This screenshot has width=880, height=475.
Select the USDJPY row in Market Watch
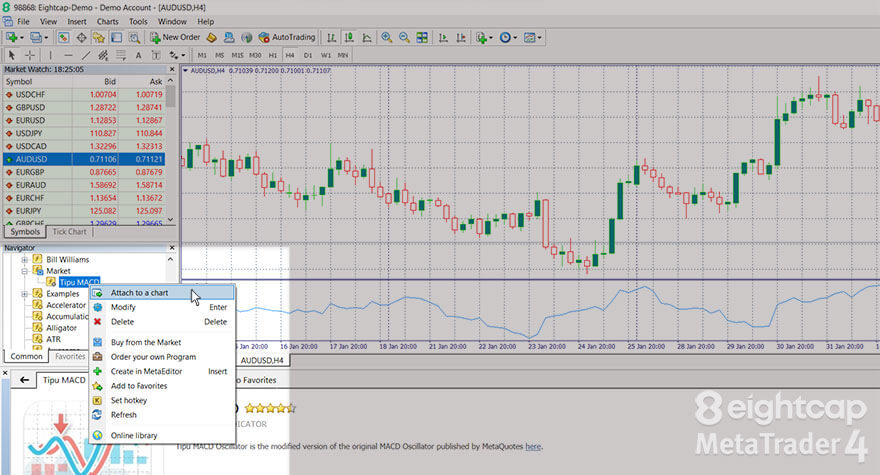(84, 133)
